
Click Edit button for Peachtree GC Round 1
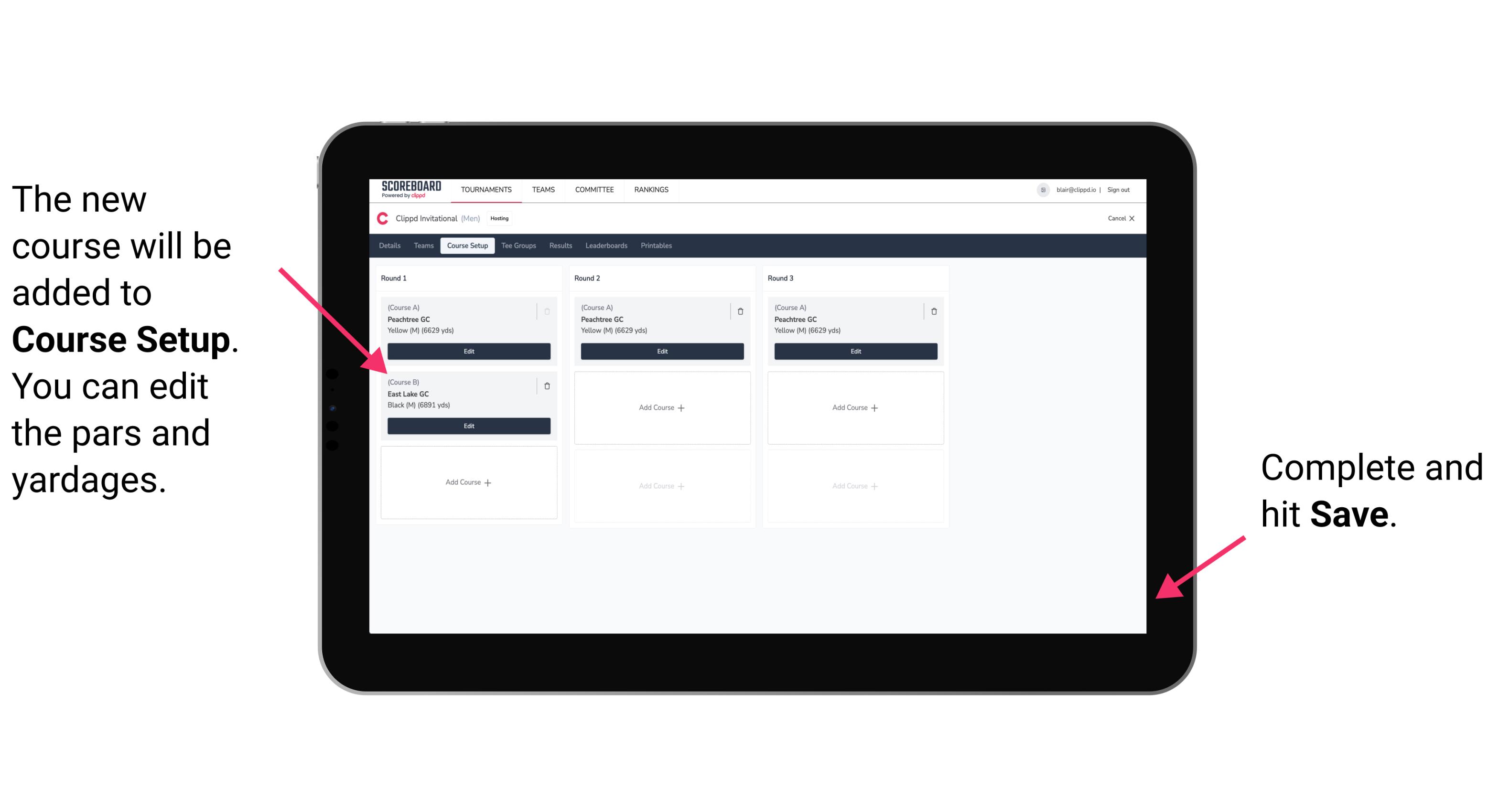click(468, 351)
